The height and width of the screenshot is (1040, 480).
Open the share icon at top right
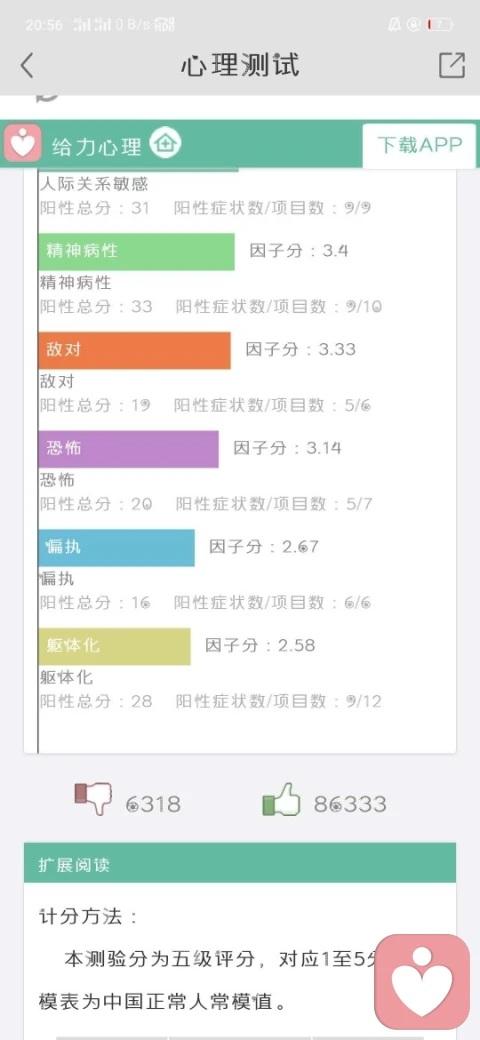point(452,65)
